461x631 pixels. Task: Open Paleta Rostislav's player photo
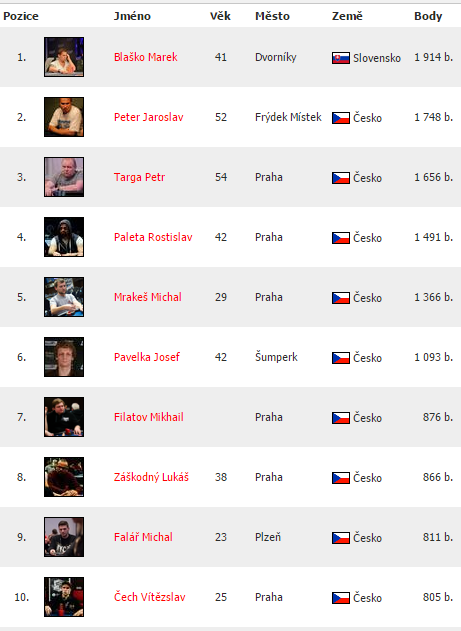click(x=64, y=237)
